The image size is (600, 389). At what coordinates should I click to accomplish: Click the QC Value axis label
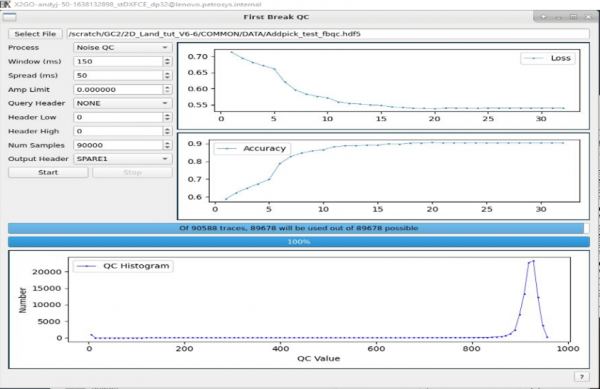tap(318, 358)
